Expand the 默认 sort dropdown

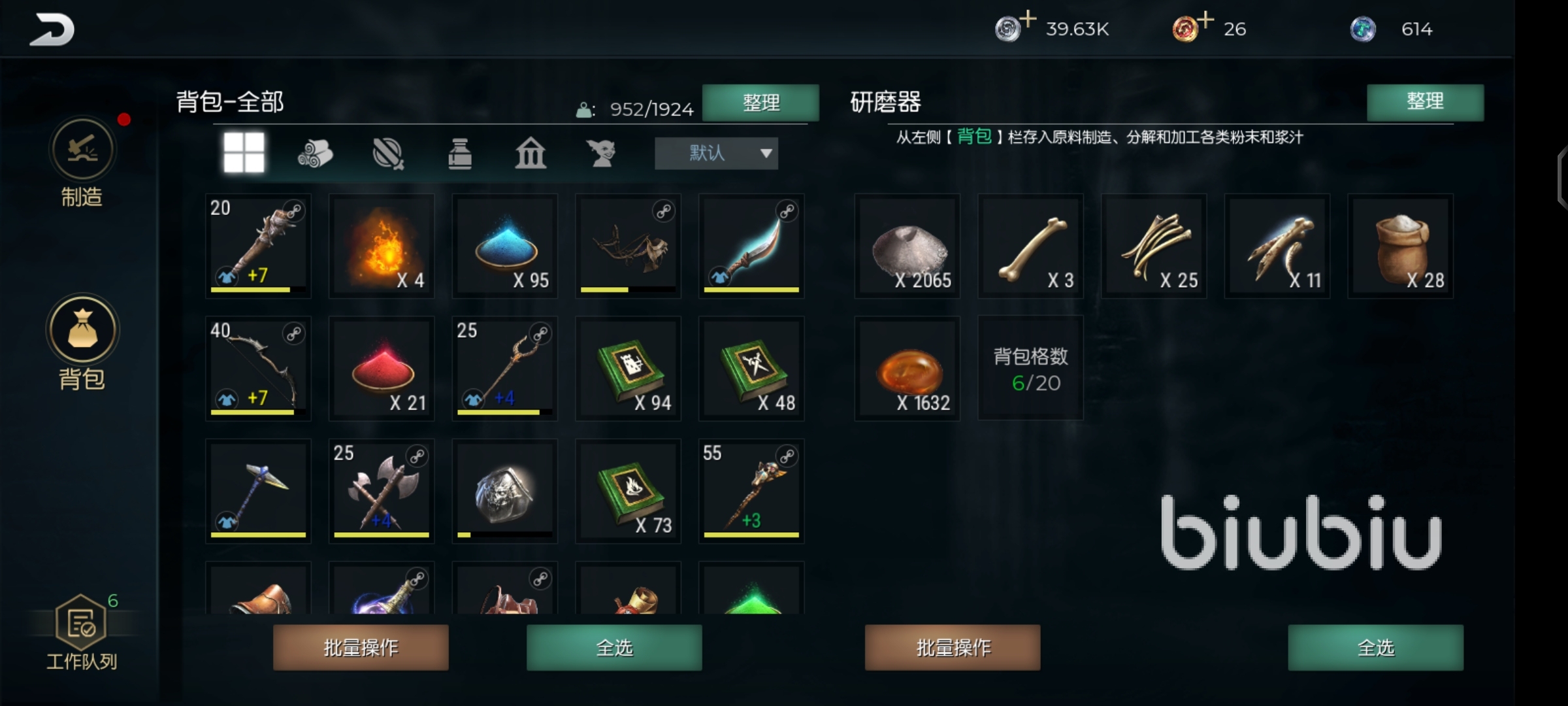(716, 154)
